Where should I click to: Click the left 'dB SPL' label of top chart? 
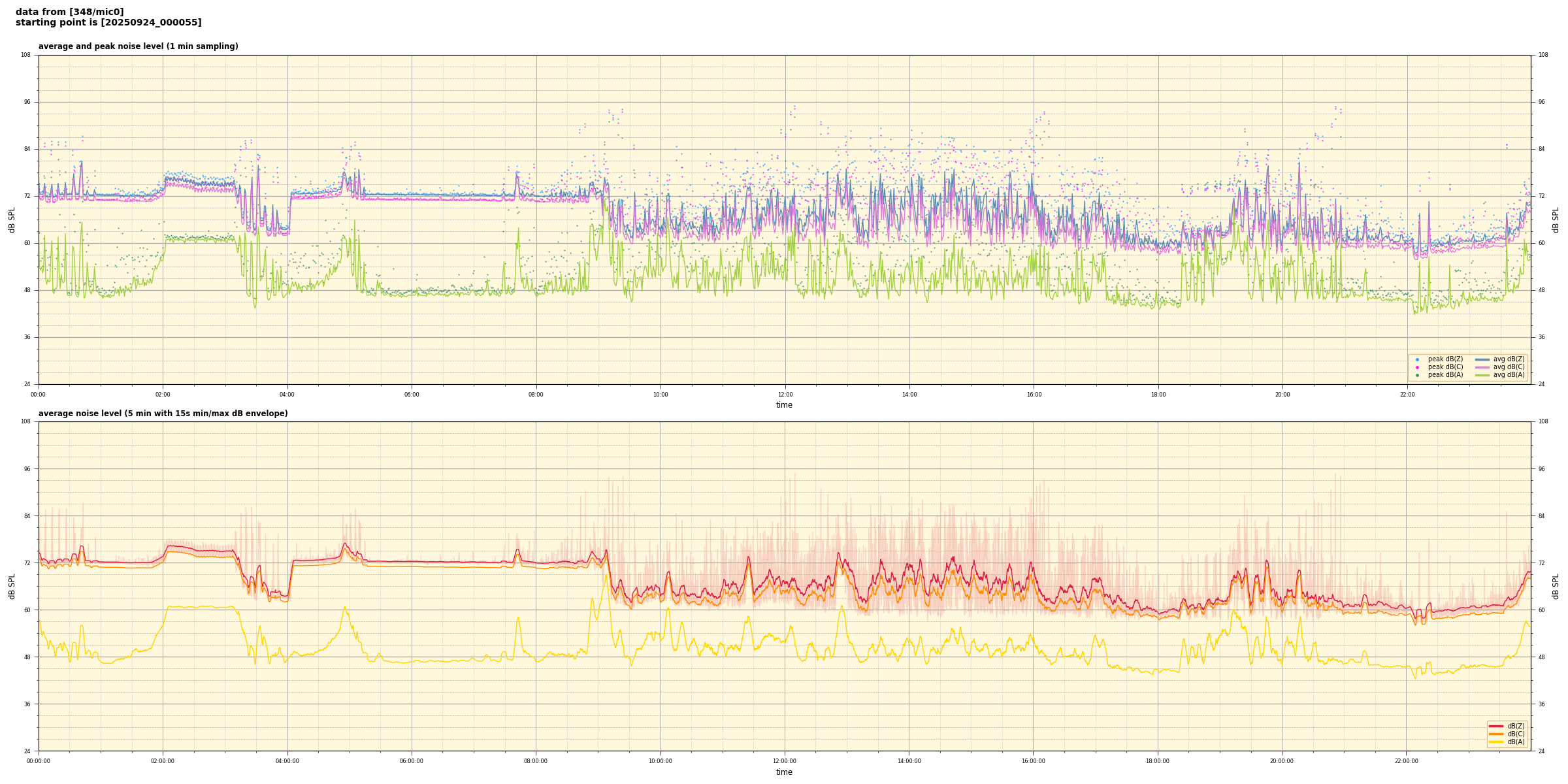[12, 220]
